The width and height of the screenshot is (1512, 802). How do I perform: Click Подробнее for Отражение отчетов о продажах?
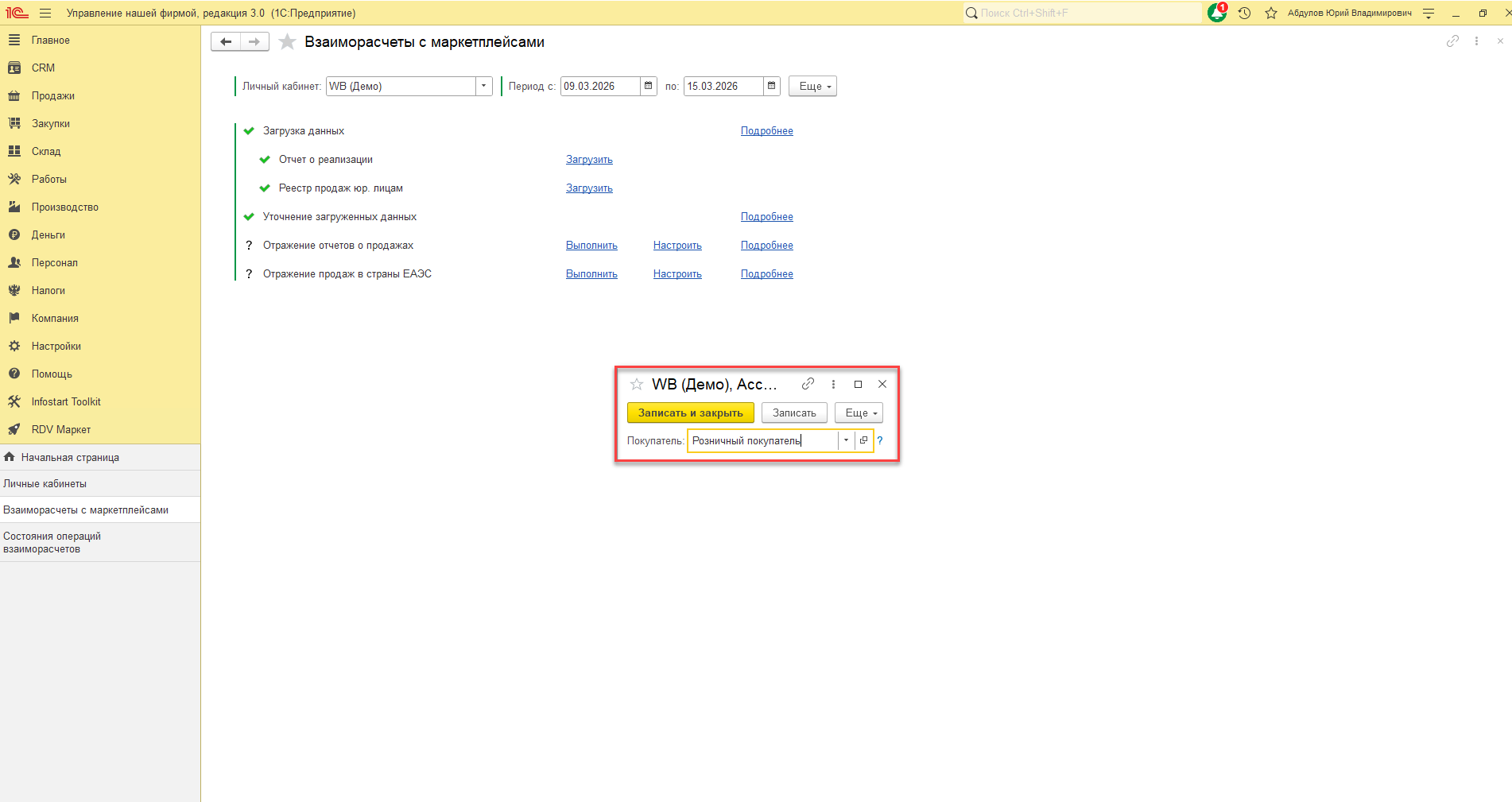(767, 246)
